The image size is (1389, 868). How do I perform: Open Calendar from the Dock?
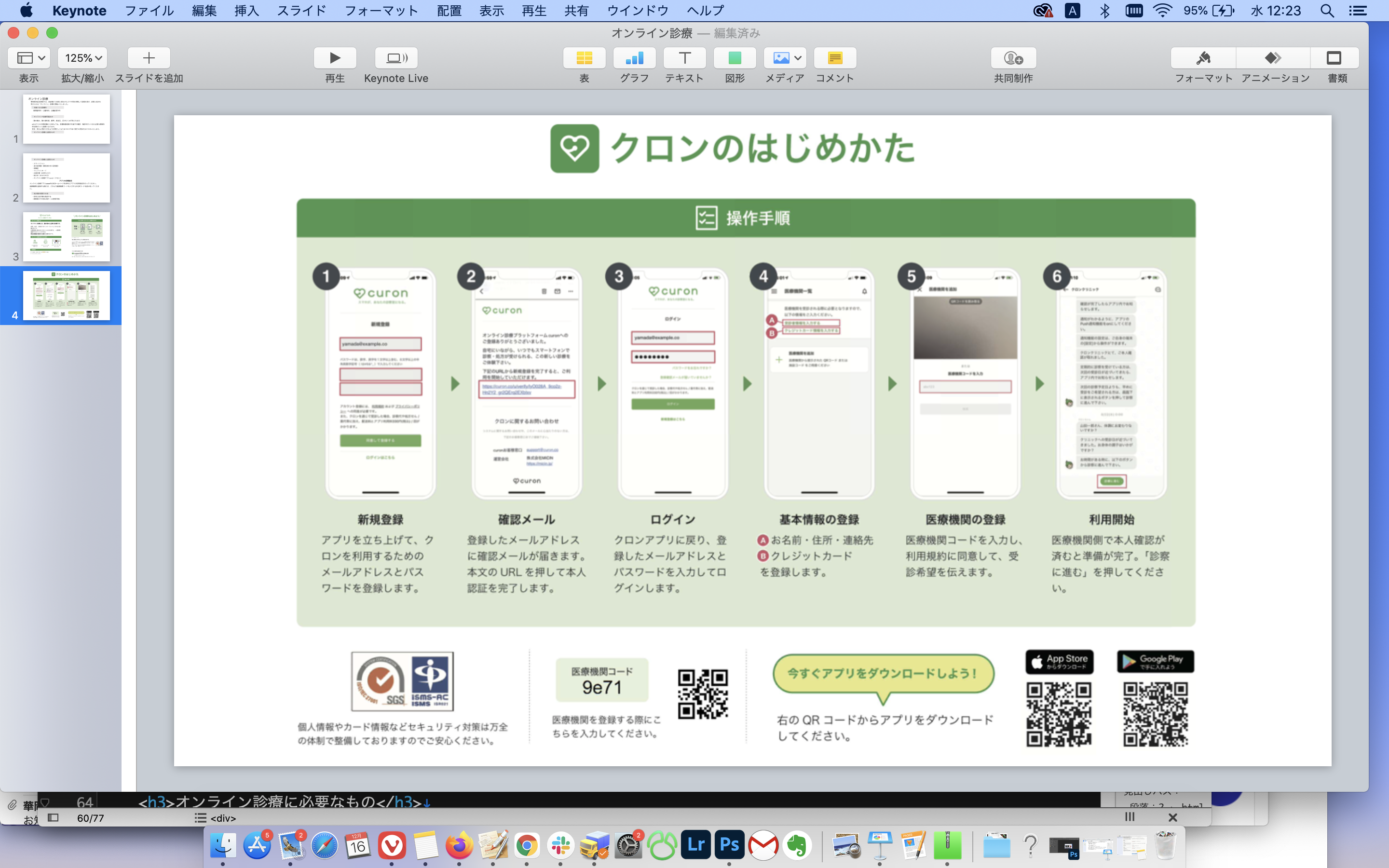point(357,845)
